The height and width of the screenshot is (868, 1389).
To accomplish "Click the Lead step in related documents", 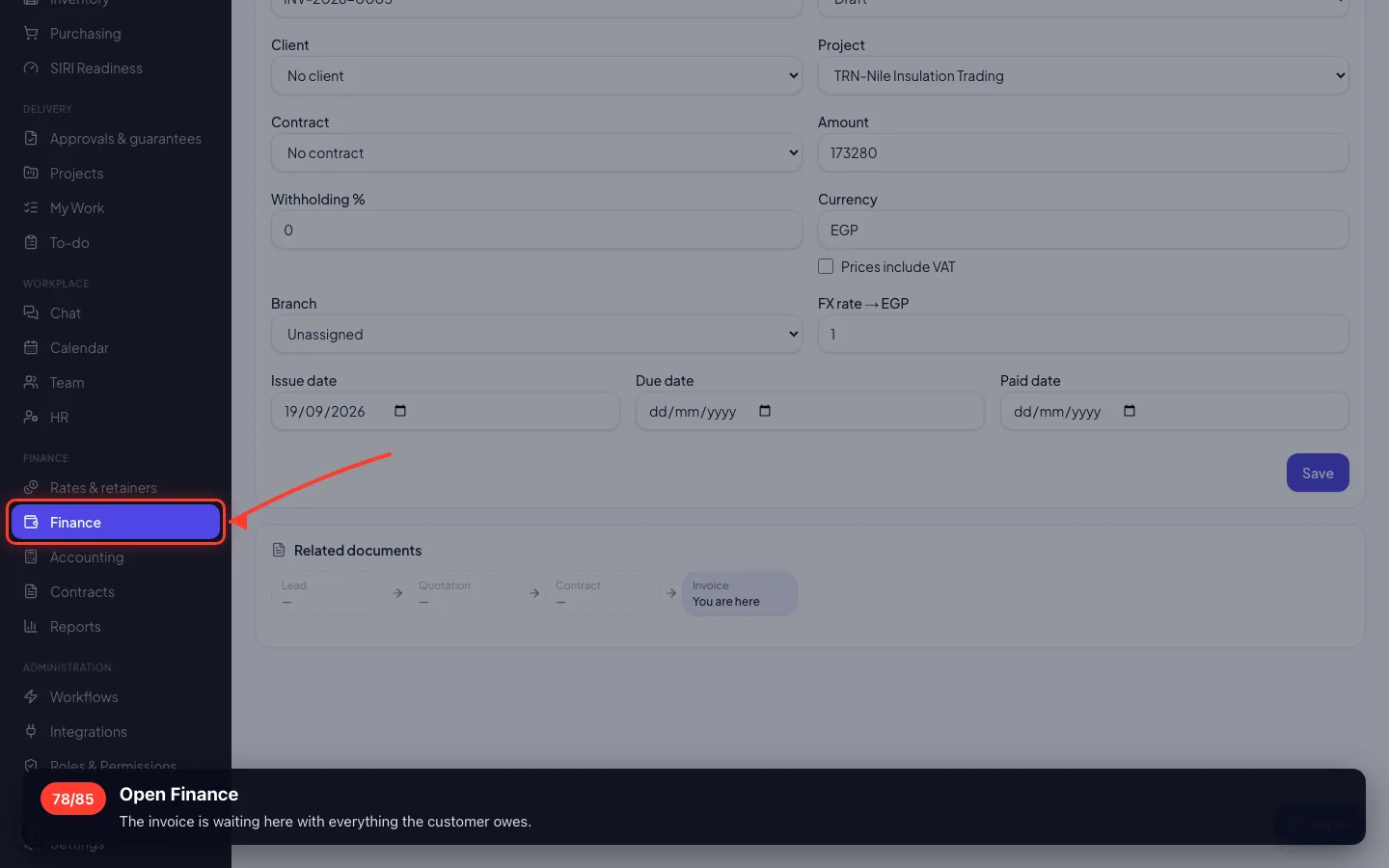I will point(329,593).
